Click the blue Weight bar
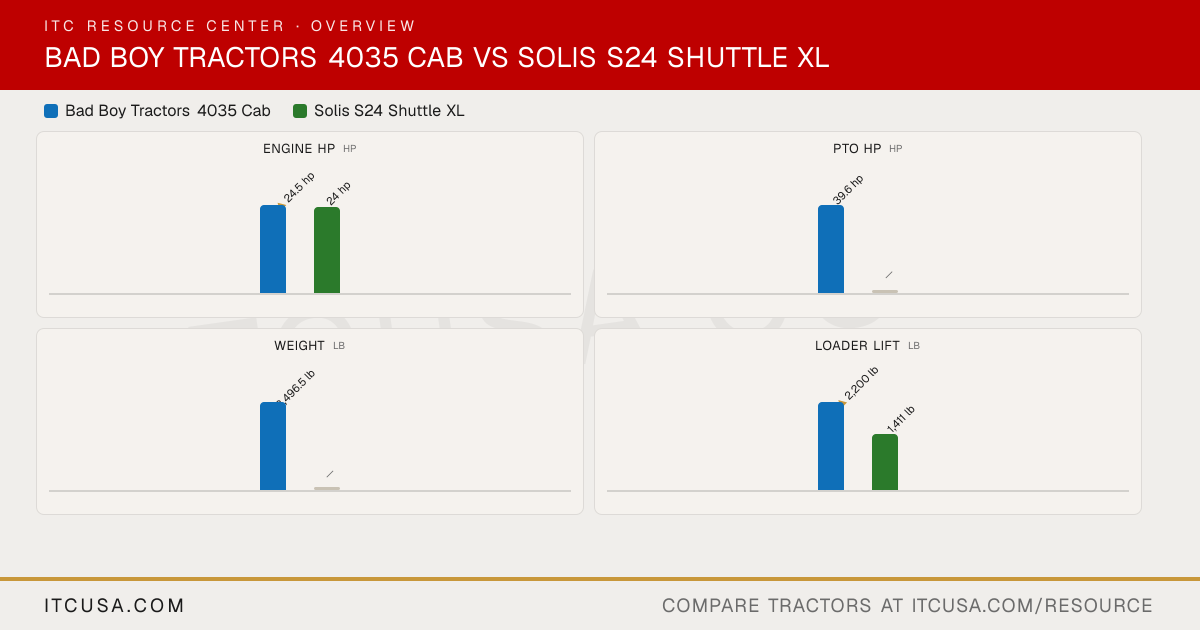 coord(273,446)
